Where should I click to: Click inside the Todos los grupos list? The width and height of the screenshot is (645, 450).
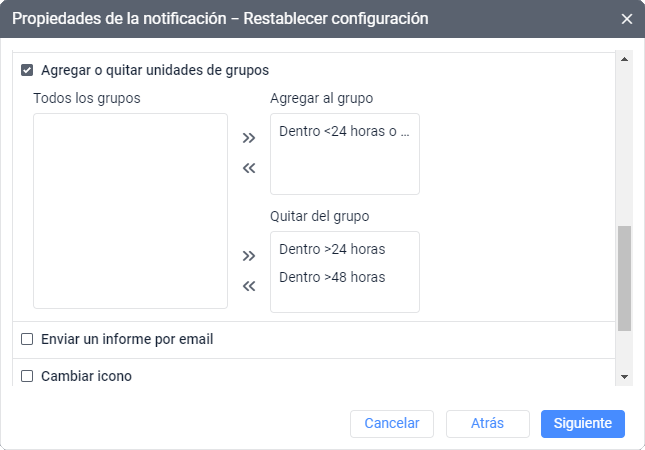130,210
